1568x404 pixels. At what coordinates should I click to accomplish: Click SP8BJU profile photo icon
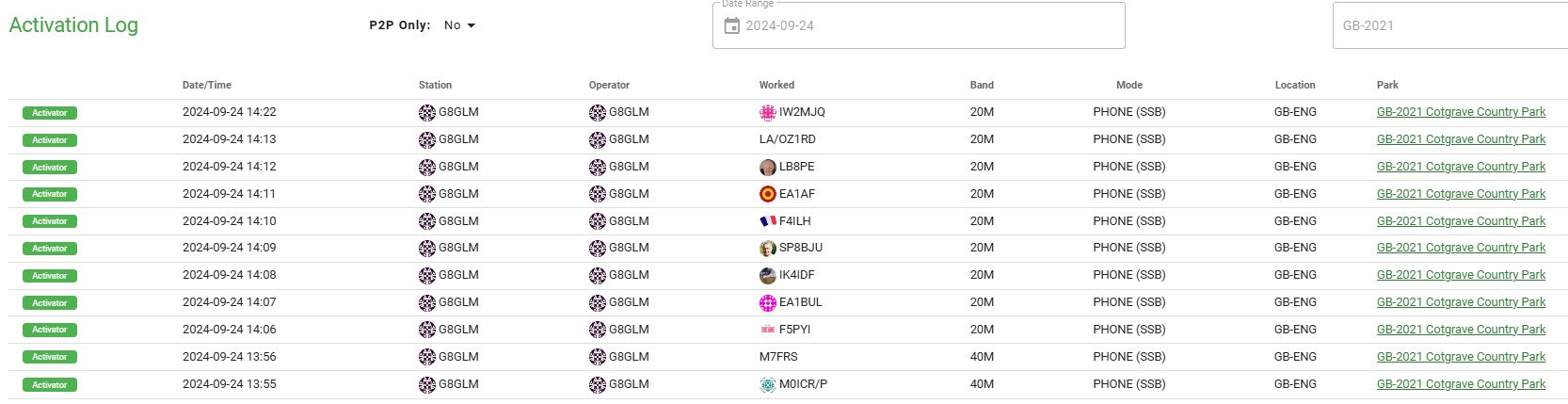point(768,249)
